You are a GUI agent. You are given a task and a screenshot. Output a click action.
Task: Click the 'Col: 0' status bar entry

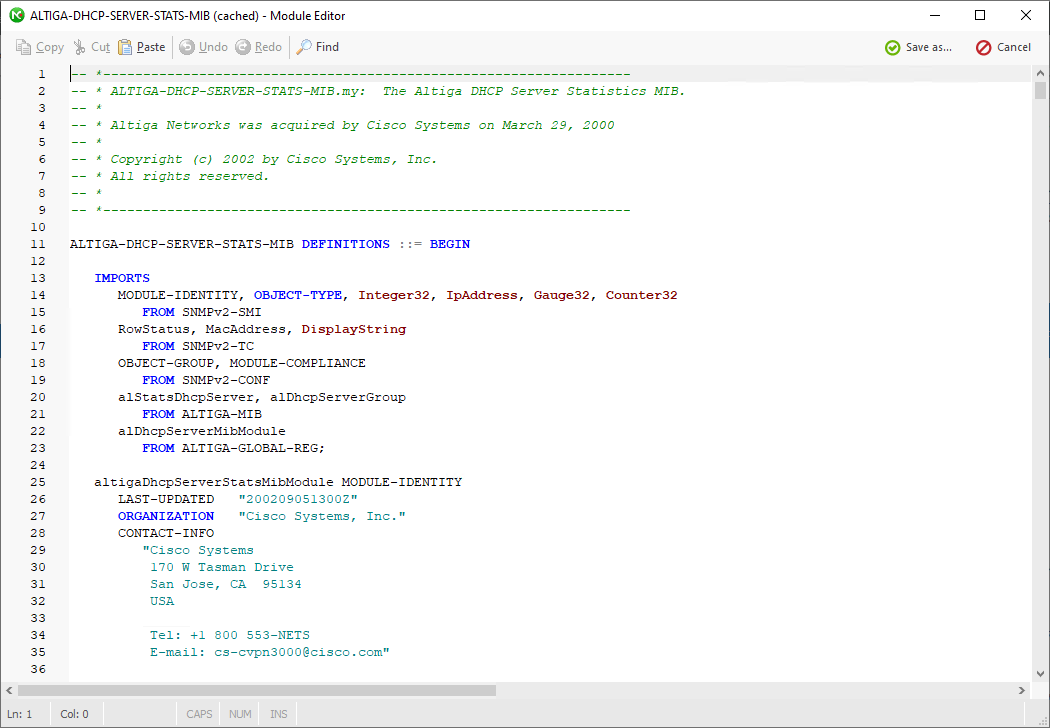[74, 714]
